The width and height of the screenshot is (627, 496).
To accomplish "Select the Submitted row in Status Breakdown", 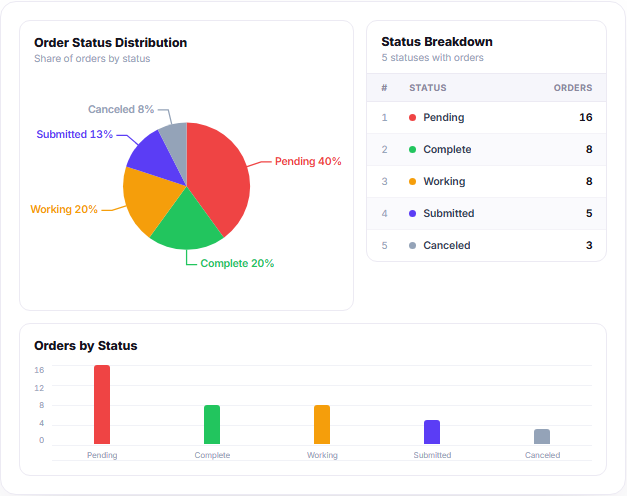I will click(486, 214).
